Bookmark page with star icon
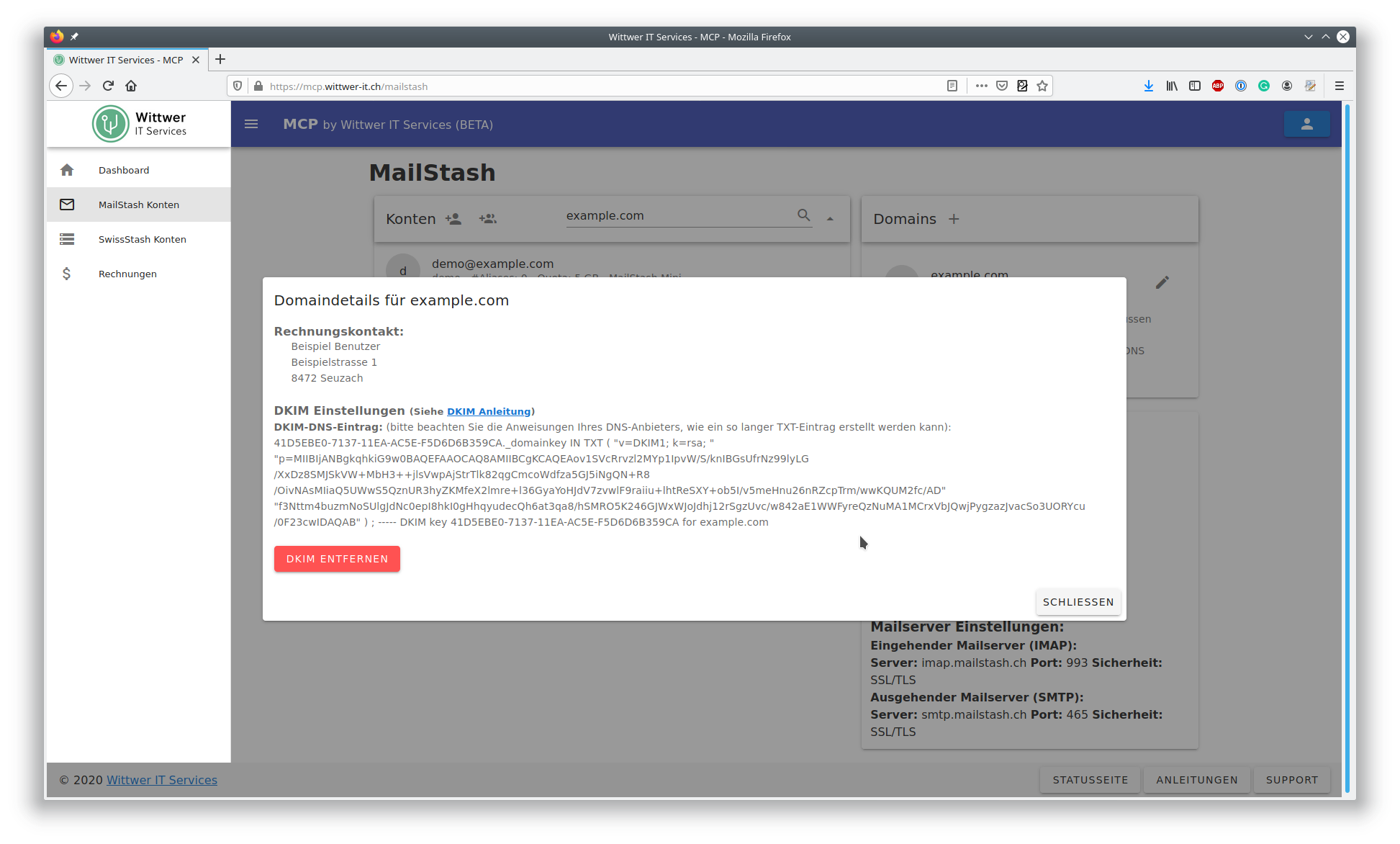The image size is (1400, 844). tap(1042, 86)
